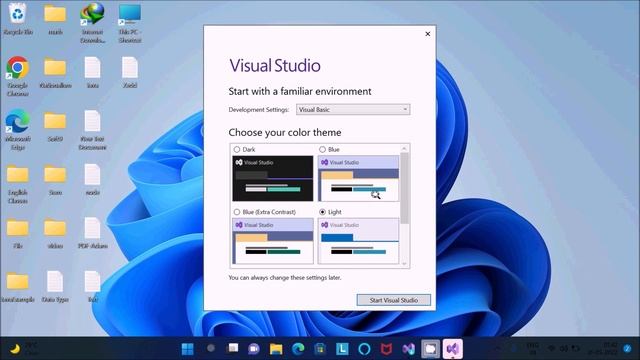Select the File folder on the desktop
Screen dimensions: 640x360
[18, 233]
